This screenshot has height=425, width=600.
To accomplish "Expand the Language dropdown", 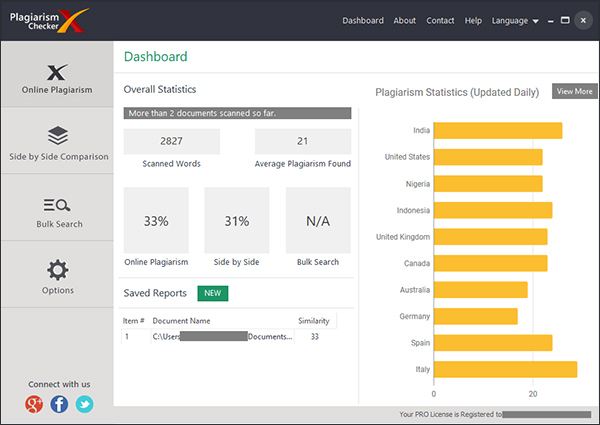I will click(x=515, y=21).
